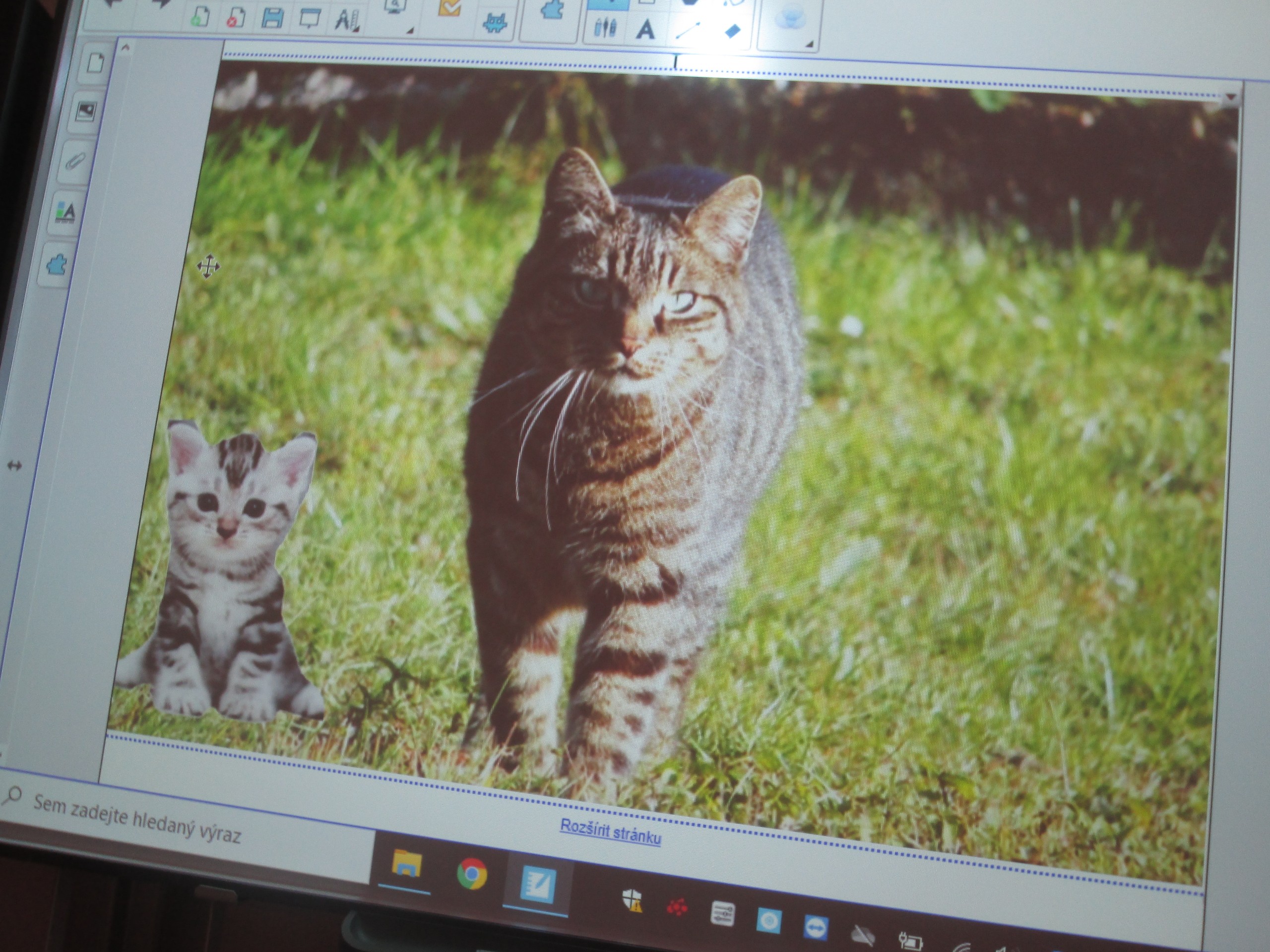
Task: Click the Windows Security shield tray icon
Action: [x=632, y=901]
